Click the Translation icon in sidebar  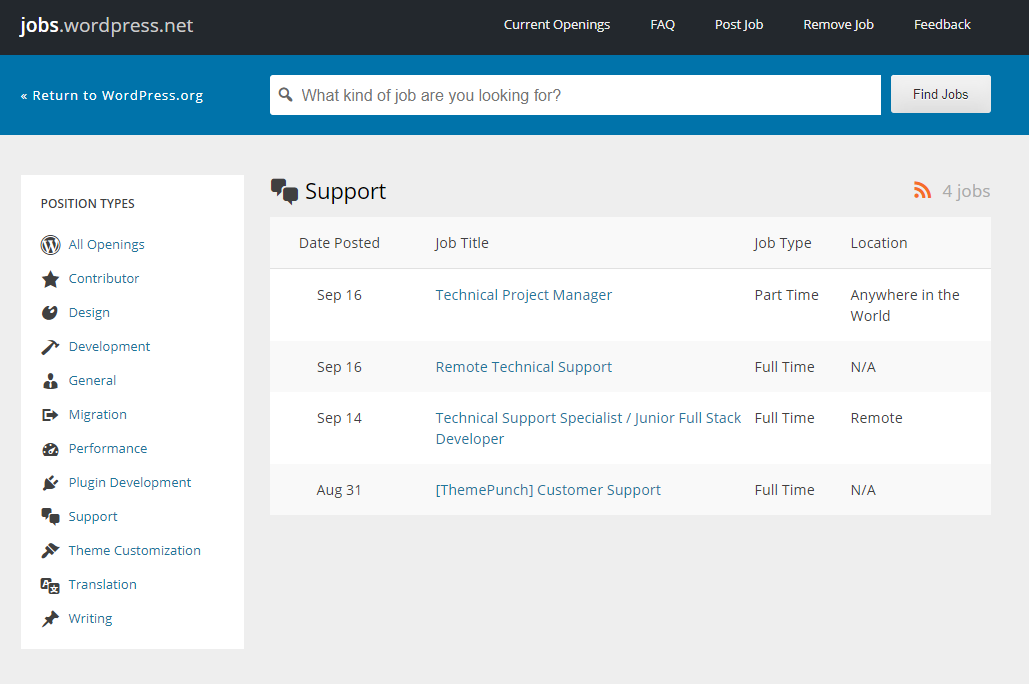pos(50,585)
